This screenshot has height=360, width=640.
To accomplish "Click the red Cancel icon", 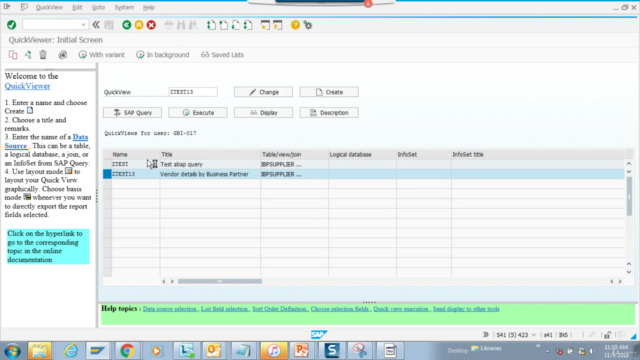I will 151,25.
